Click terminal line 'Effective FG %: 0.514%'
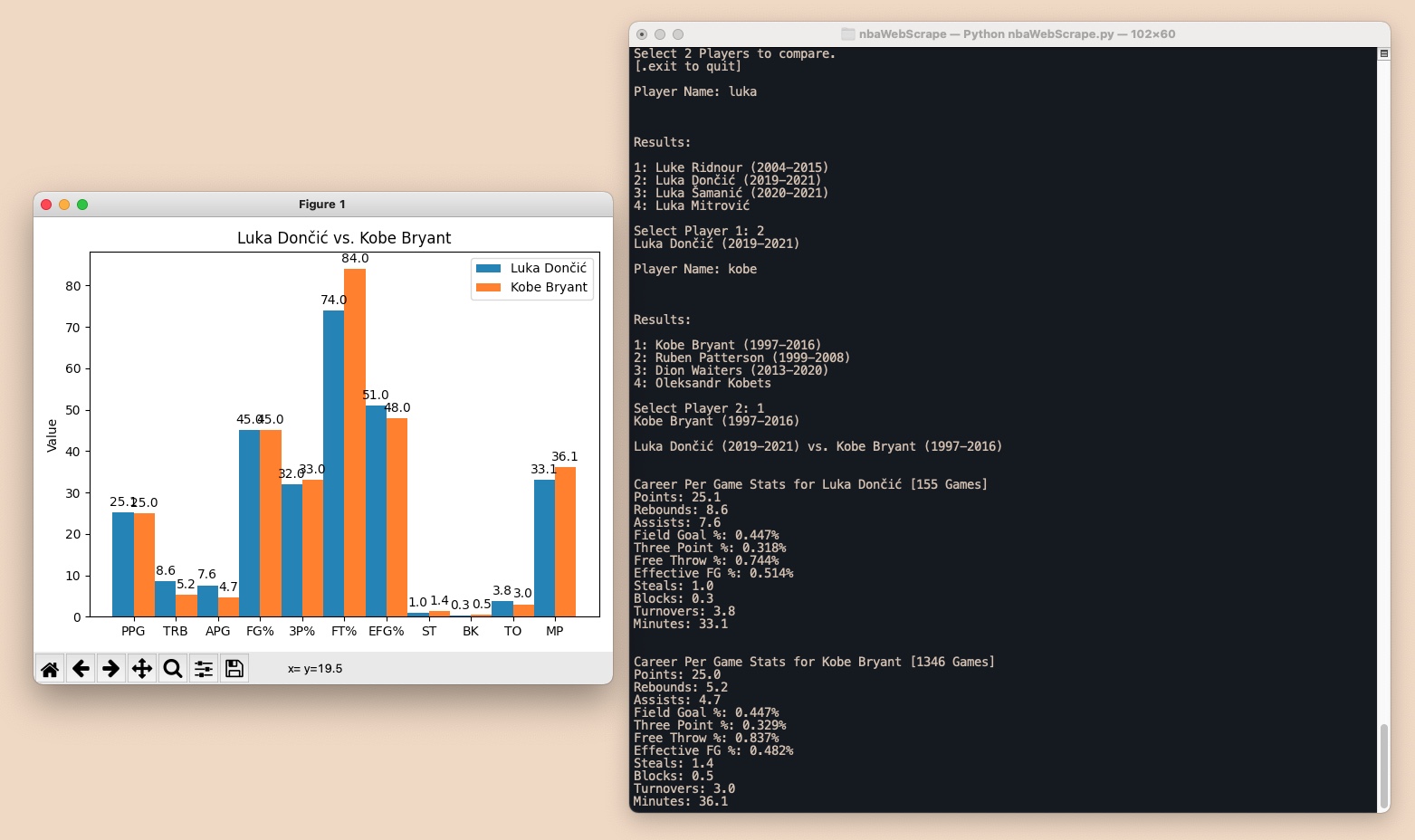This screenshot has width=1415, height=840. (x=713, y=573)
